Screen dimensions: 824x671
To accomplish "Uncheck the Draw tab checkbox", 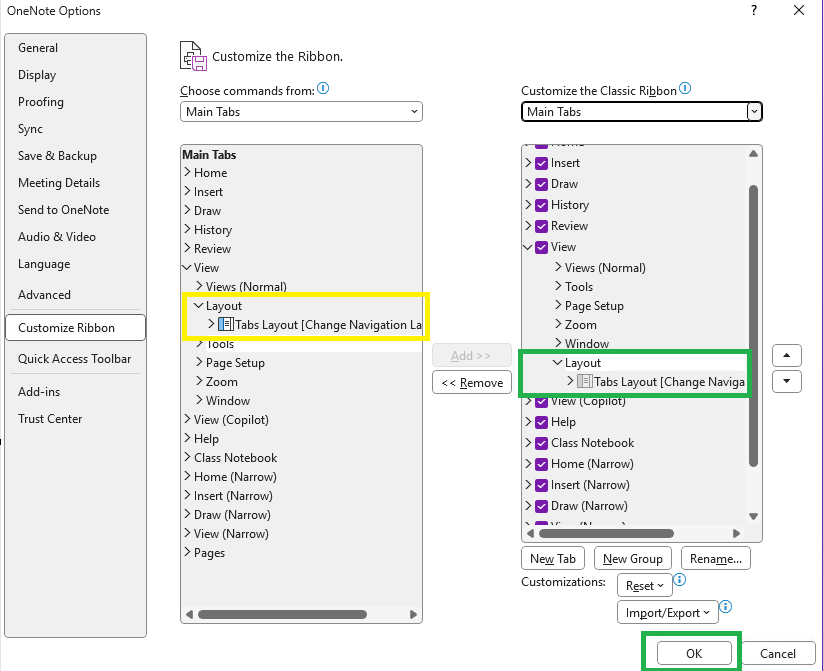I will [541, 184].
